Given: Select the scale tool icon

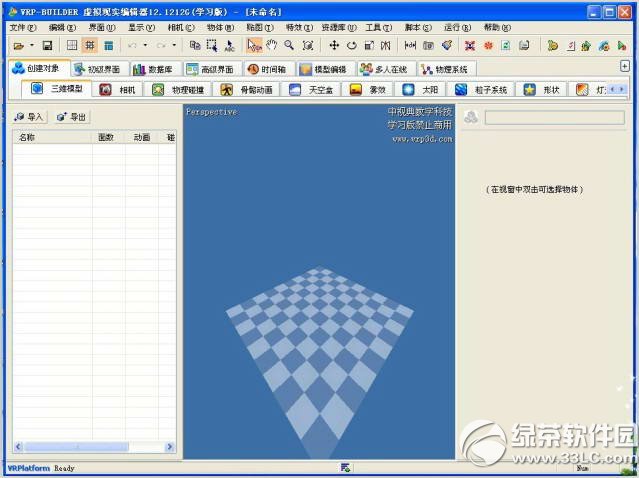Looking at the screenshot, I should click(x=369, y=45).
